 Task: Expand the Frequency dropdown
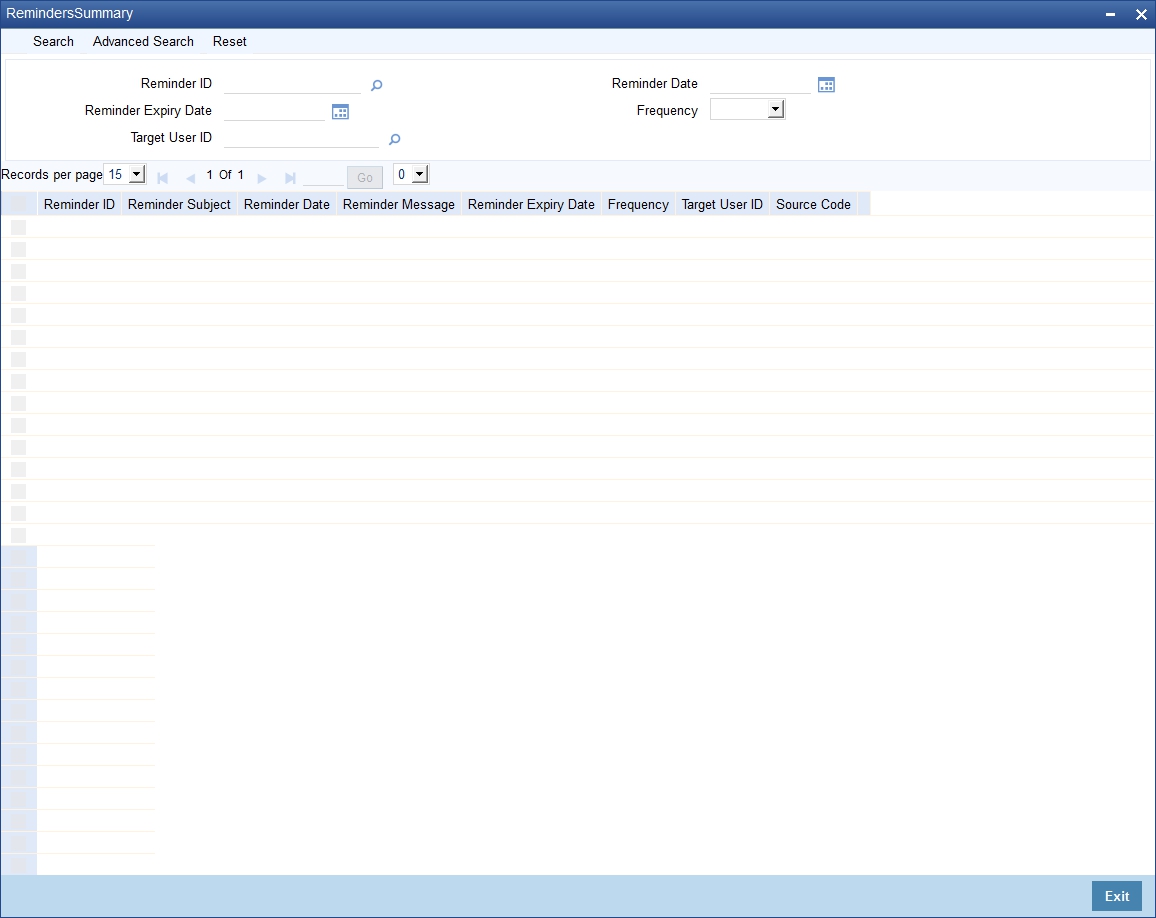748,110
